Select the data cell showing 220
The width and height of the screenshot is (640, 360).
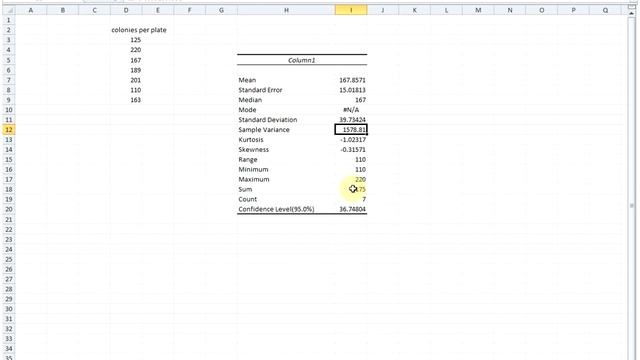click(x=126, y=50)
